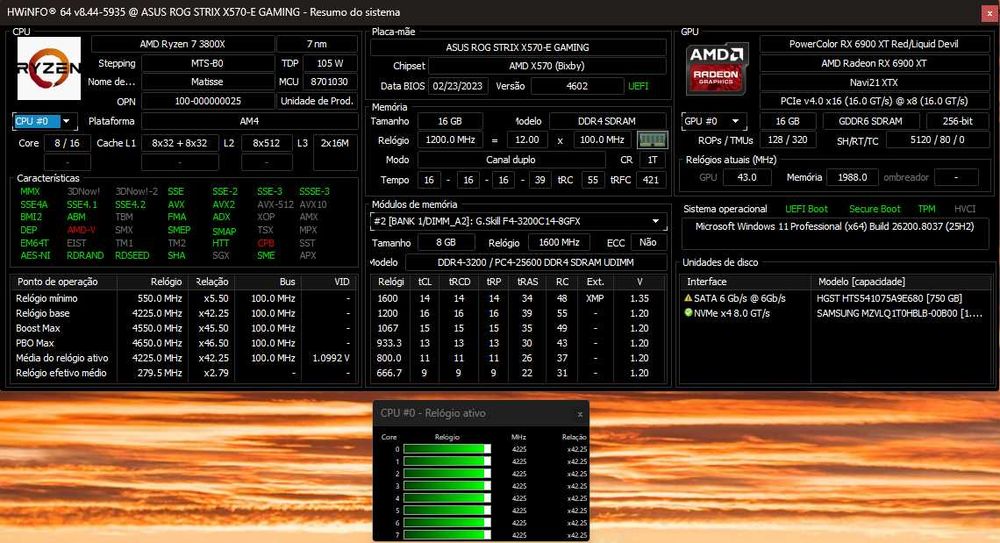The height and width of the screenshot is (543, 1000).
Task: Click the Modelo [capacidade] column header
Action: tap(901, 281)
